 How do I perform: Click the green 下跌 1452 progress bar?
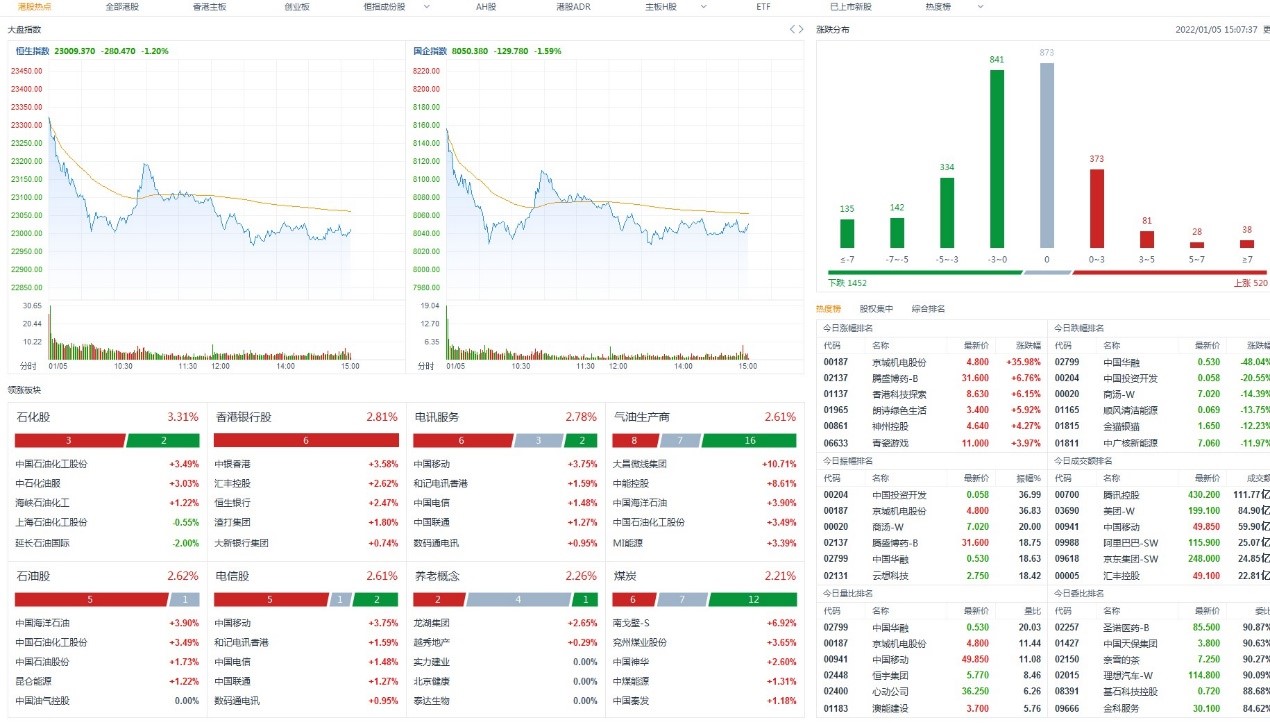click(925, 272)
